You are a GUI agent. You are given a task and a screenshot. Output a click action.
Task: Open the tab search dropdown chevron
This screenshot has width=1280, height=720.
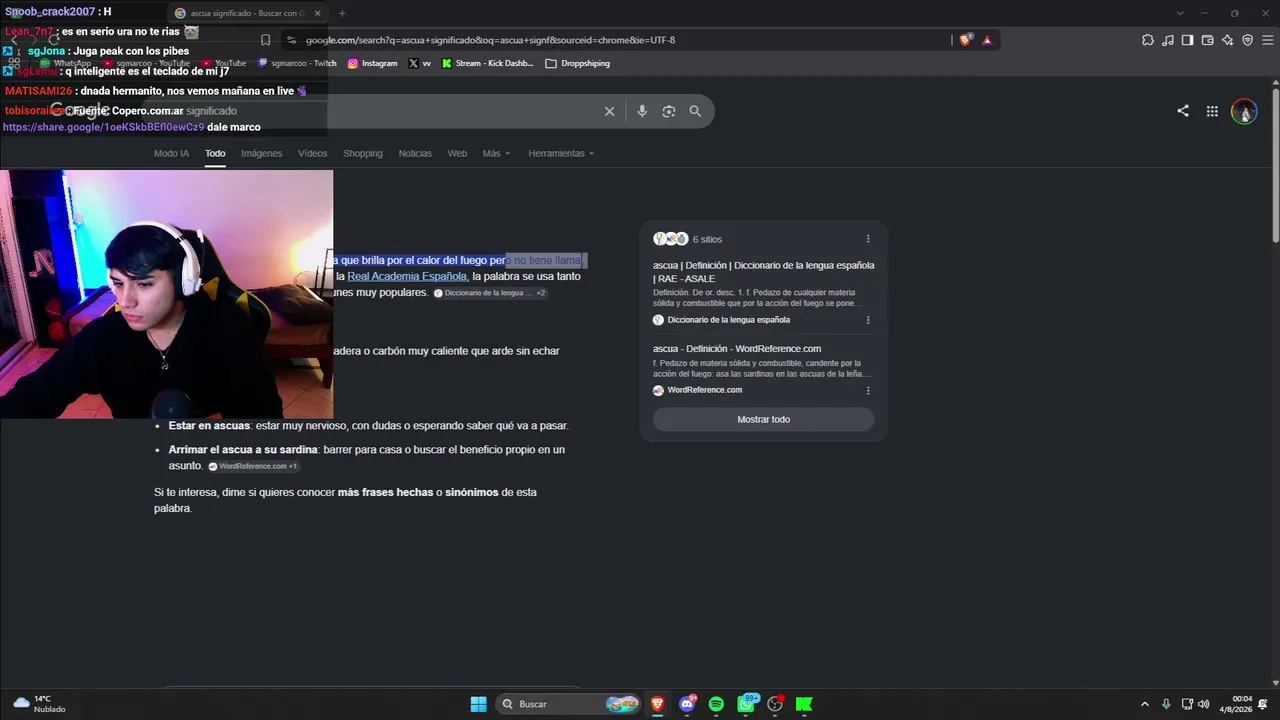point(1180,13)
